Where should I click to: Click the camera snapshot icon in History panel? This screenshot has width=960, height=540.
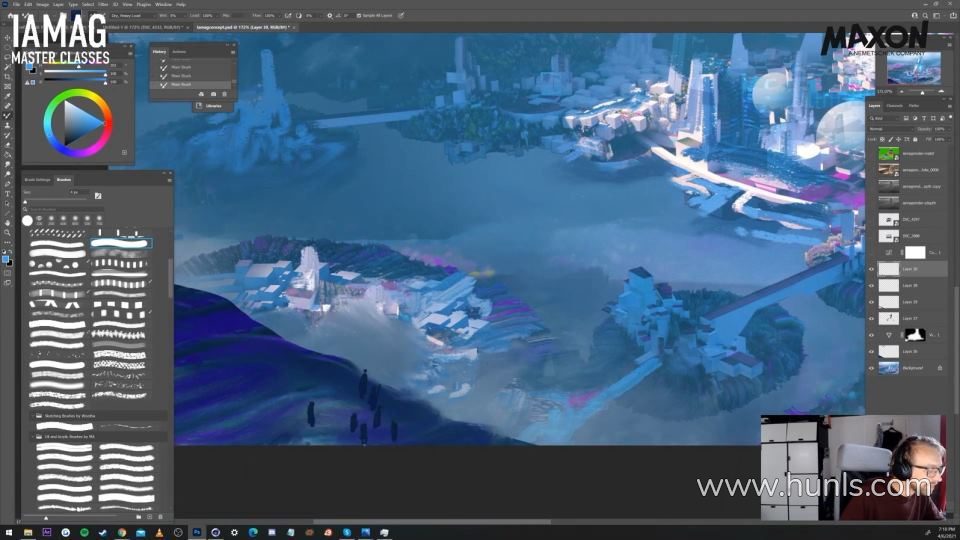pos(213,94)
